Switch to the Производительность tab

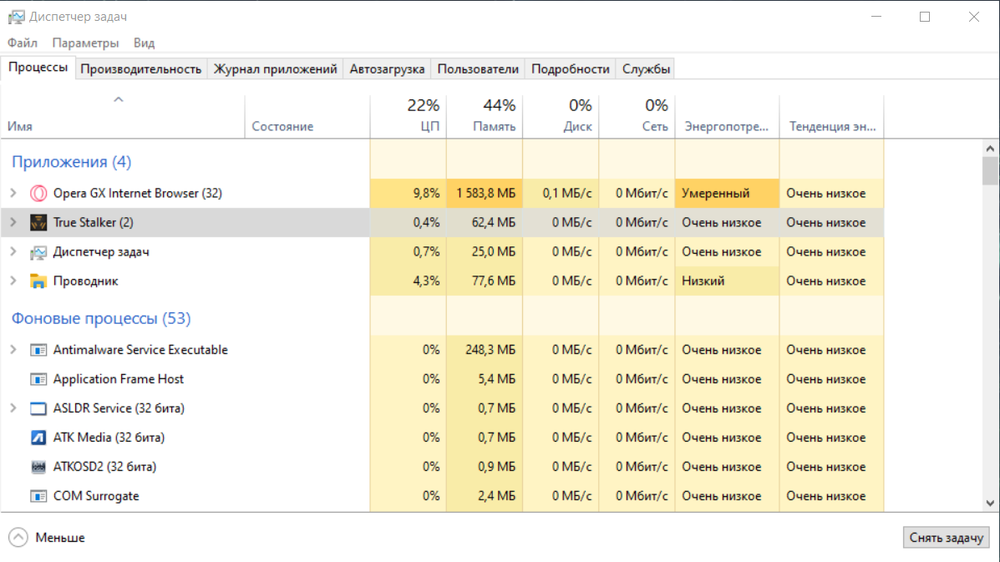point(141,69)
